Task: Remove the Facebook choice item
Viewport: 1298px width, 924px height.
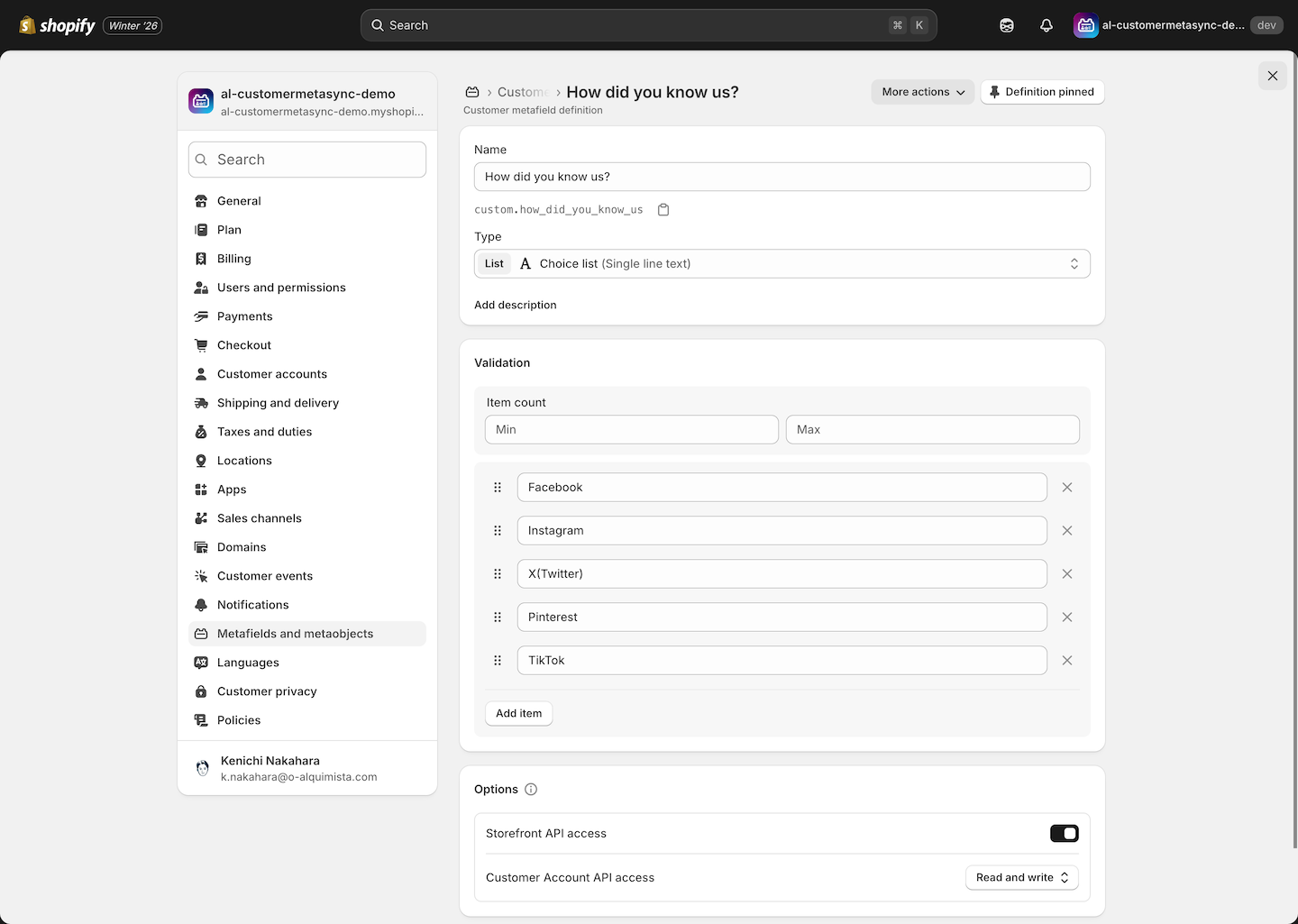Action: (x=1066, y=487)
